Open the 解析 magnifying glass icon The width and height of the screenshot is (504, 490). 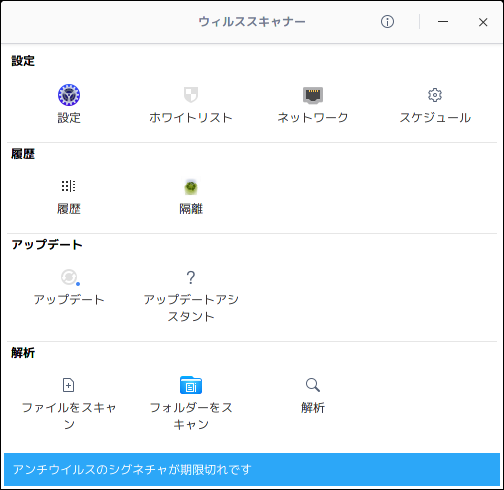pyautogui.click(x=313, y=385)
